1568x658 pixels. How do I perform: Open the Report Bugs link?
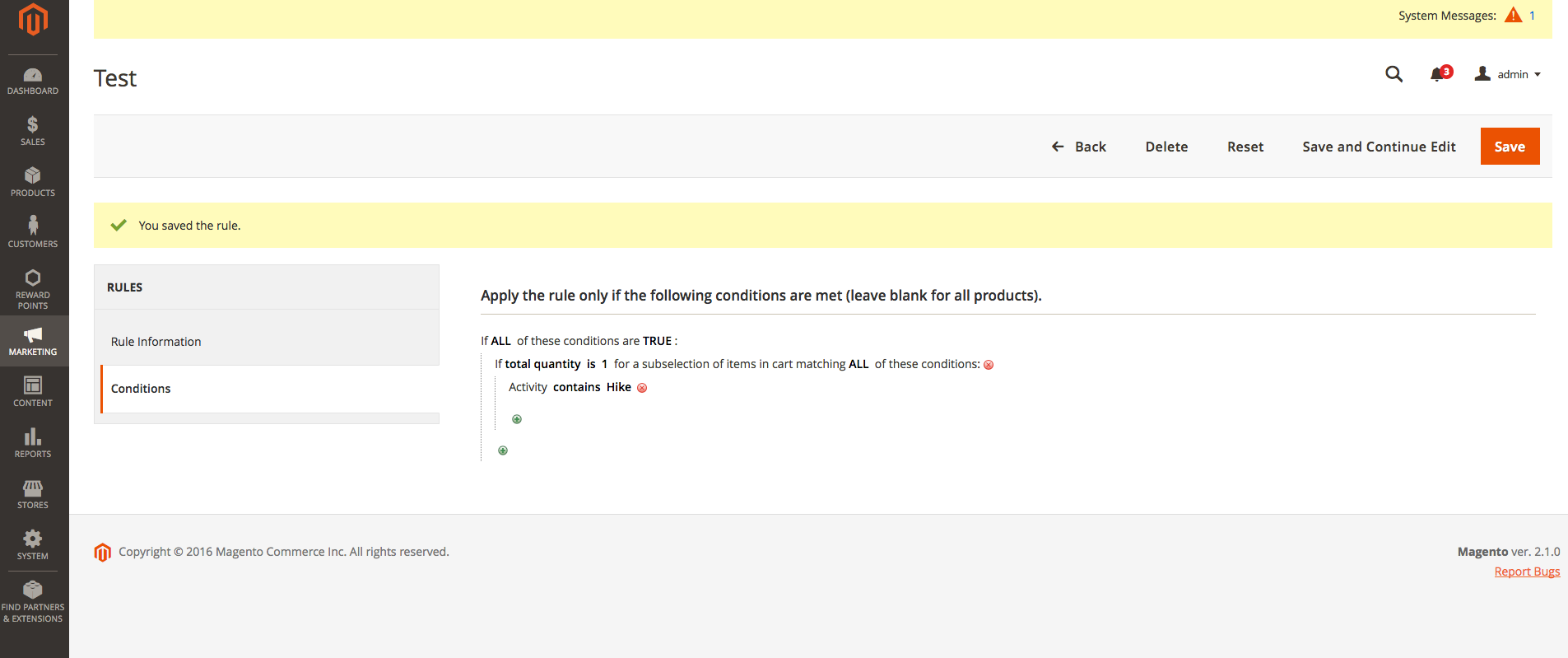pos(1527,572)
